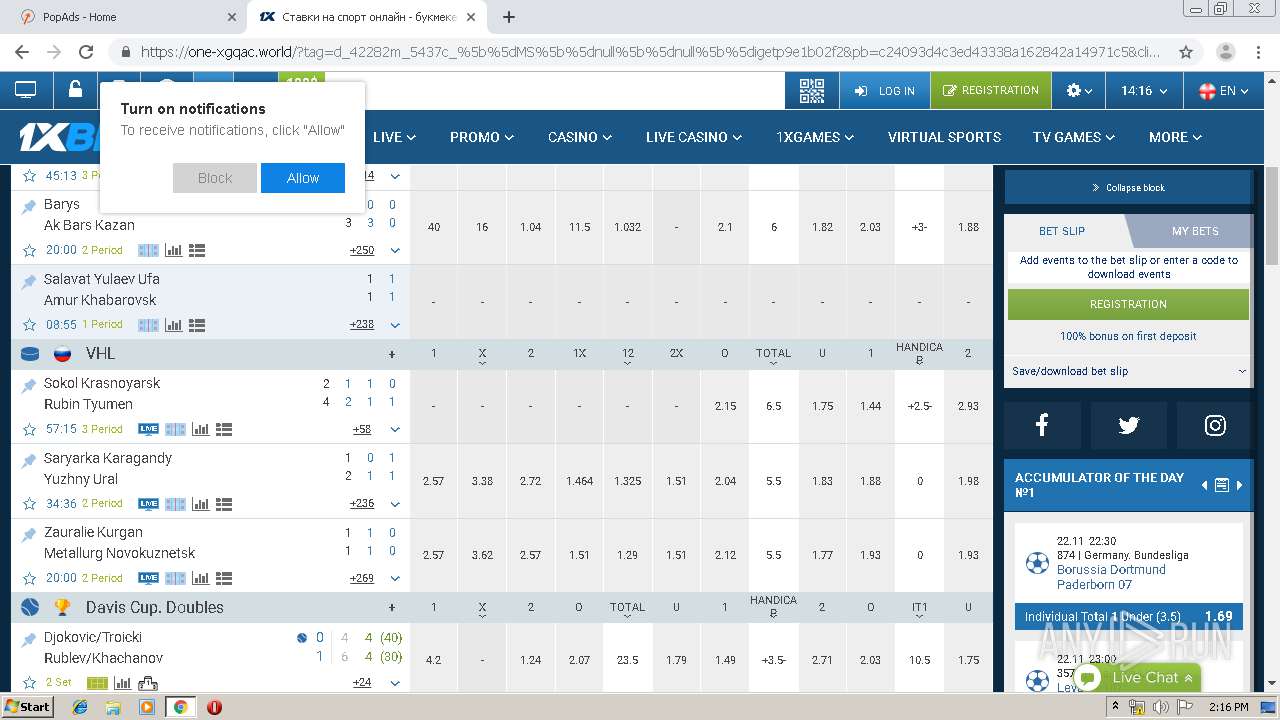Expand markets for Zauralie Kurgan match
This screenshot has height=720, width=1280.
(x=395, y=578)
